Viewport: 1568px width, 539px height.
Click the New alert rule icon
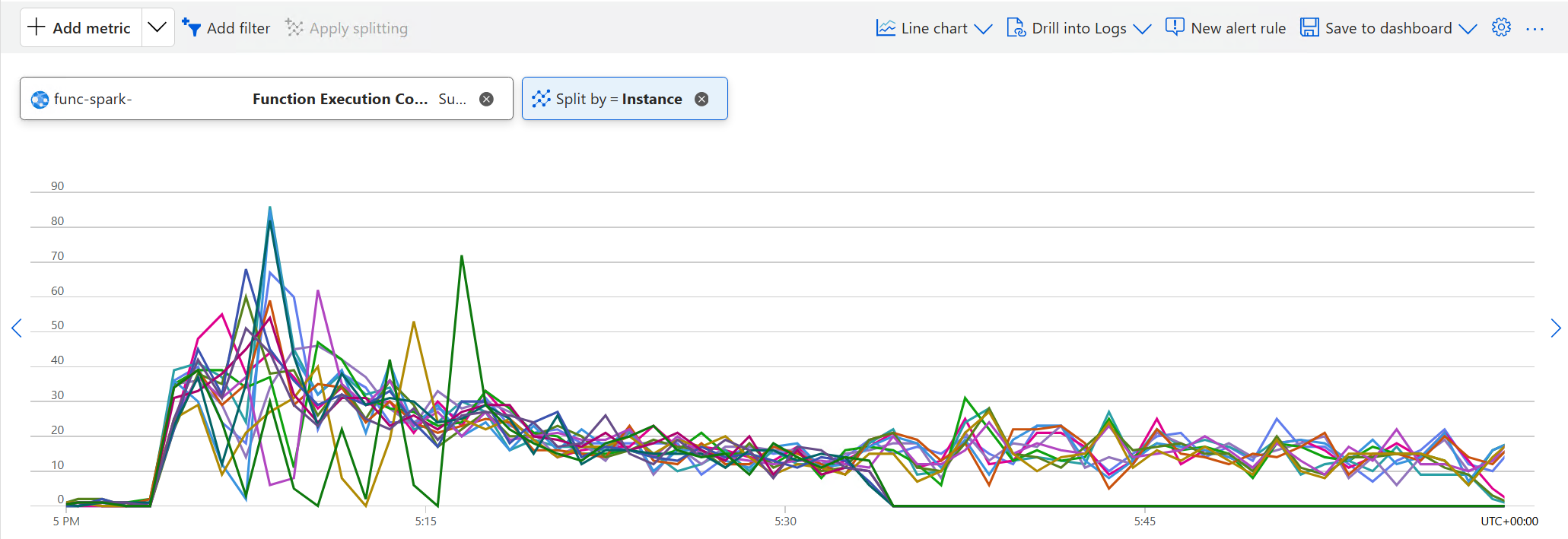click(1175, 27)
